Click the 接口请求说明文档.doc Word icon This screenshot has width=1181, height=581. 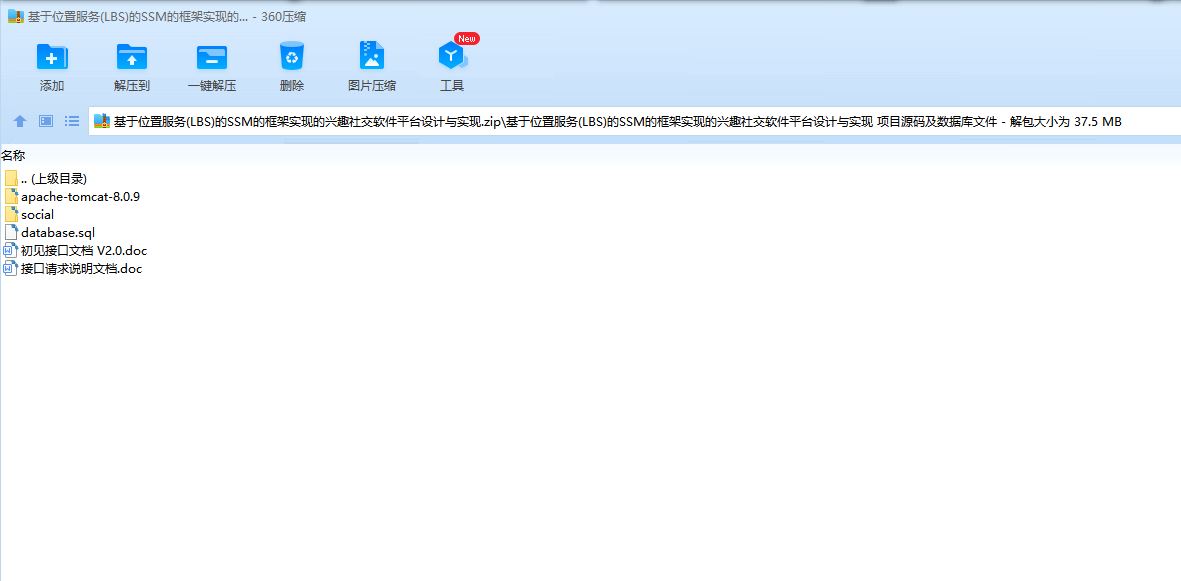coord(11,268)
